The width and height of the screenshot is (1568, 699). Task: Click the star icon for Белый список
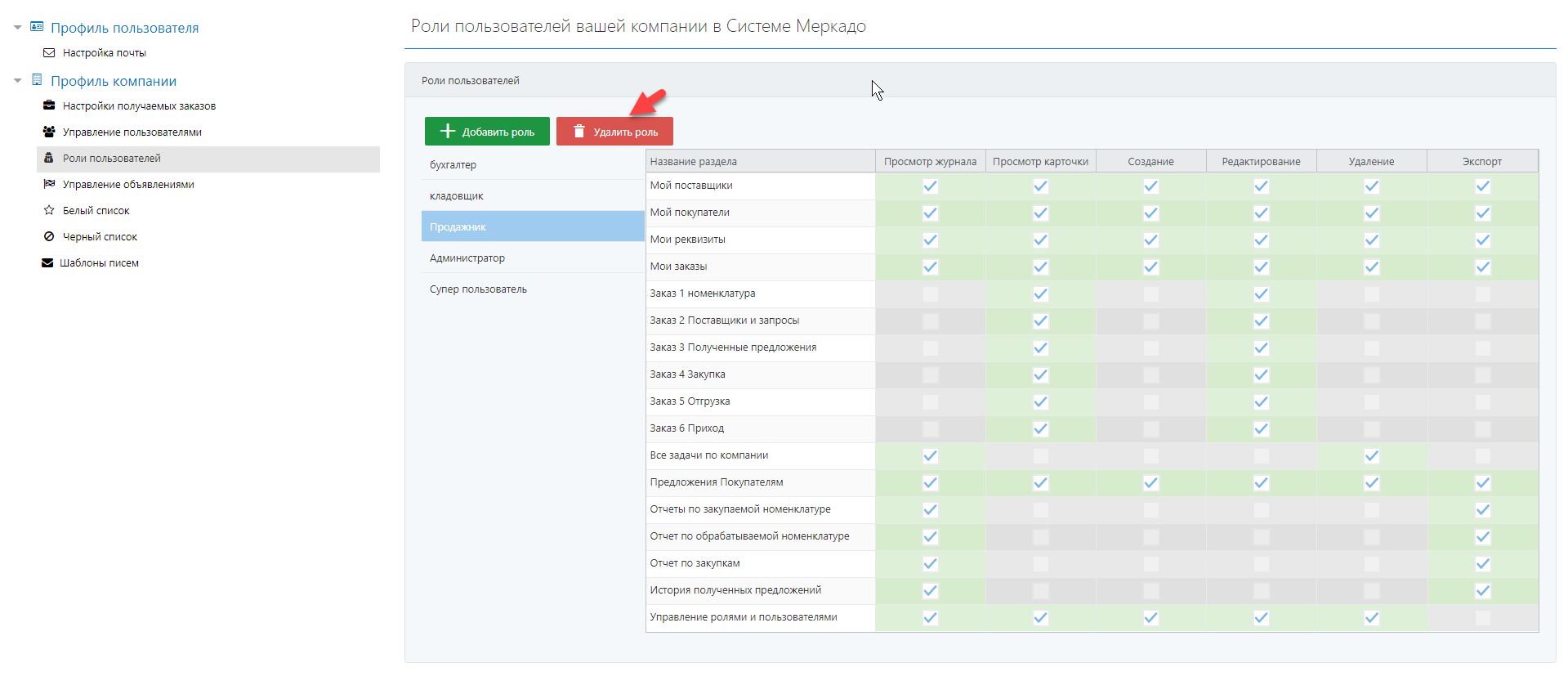[49, 210]
